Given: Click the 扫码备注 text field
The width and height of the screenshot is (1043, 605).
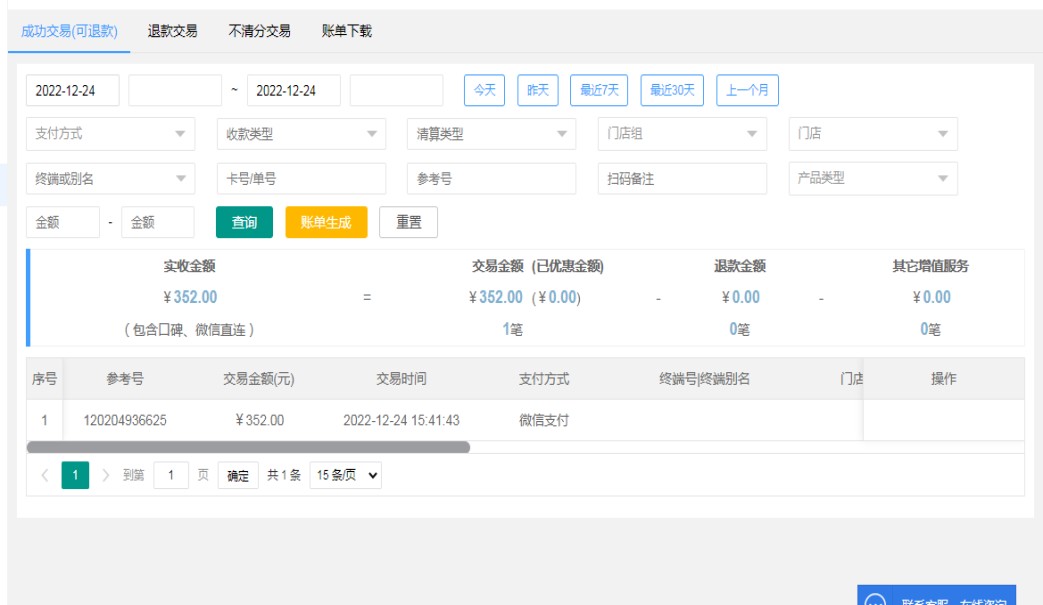Looking at the screenshot, I should click(682, 179).
